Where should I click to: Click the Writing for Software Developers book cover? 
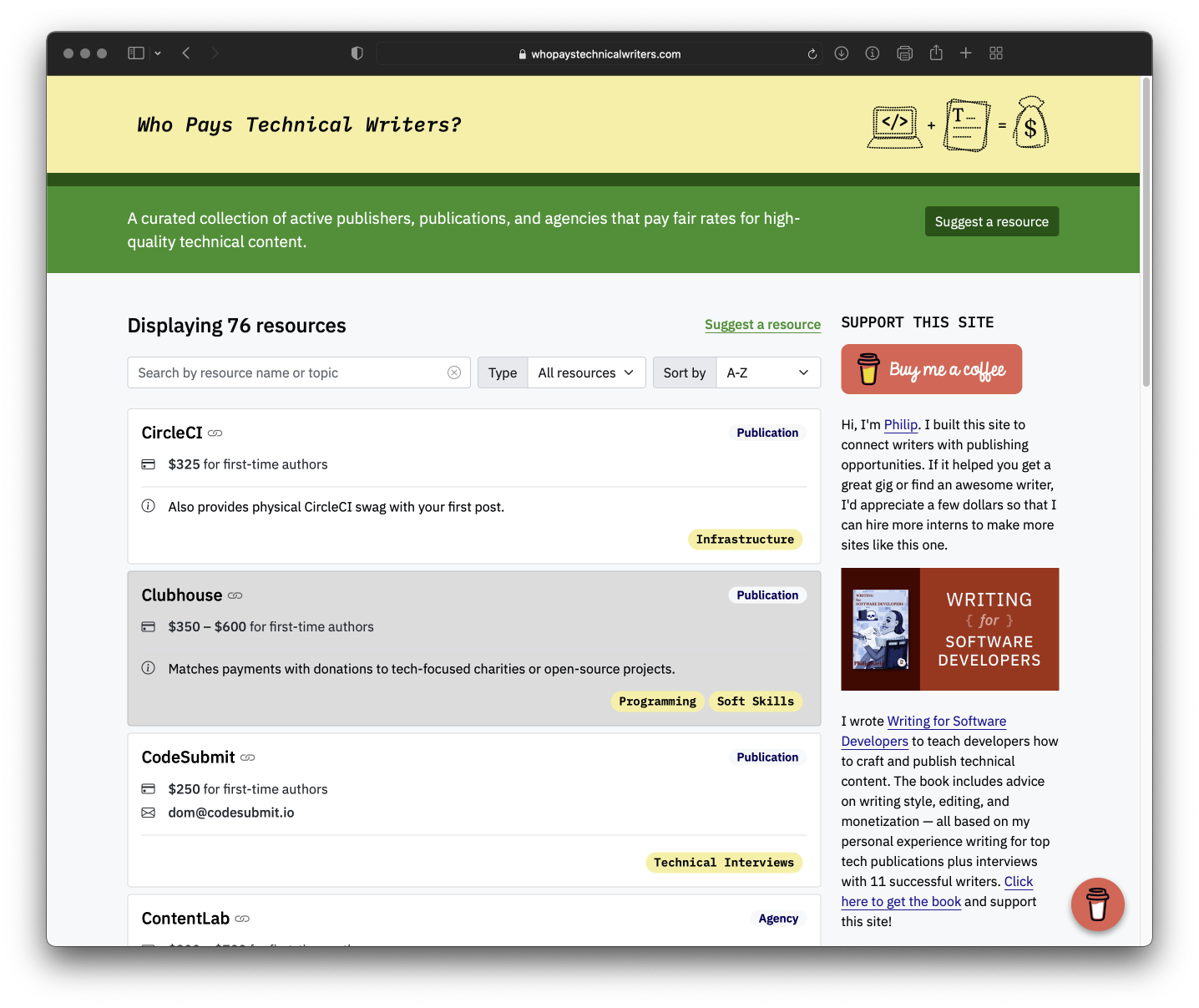click(x=880, y=629)
